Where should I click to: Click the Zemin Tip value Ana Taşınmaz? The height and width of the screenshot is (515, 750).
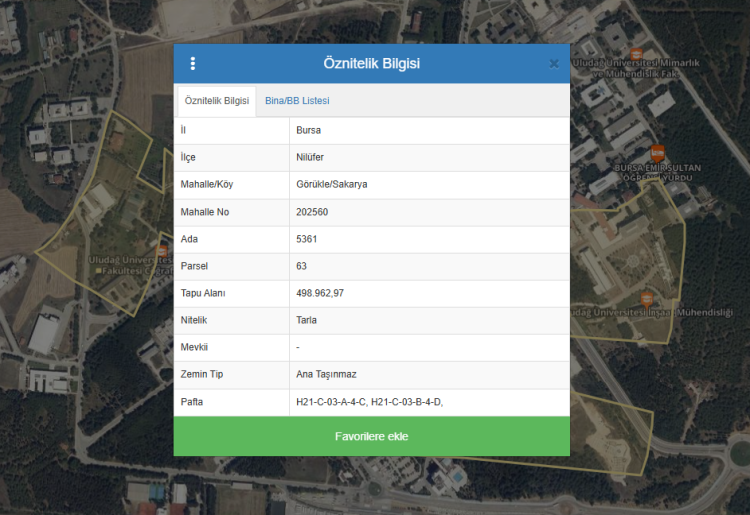(x=326, y=374)
